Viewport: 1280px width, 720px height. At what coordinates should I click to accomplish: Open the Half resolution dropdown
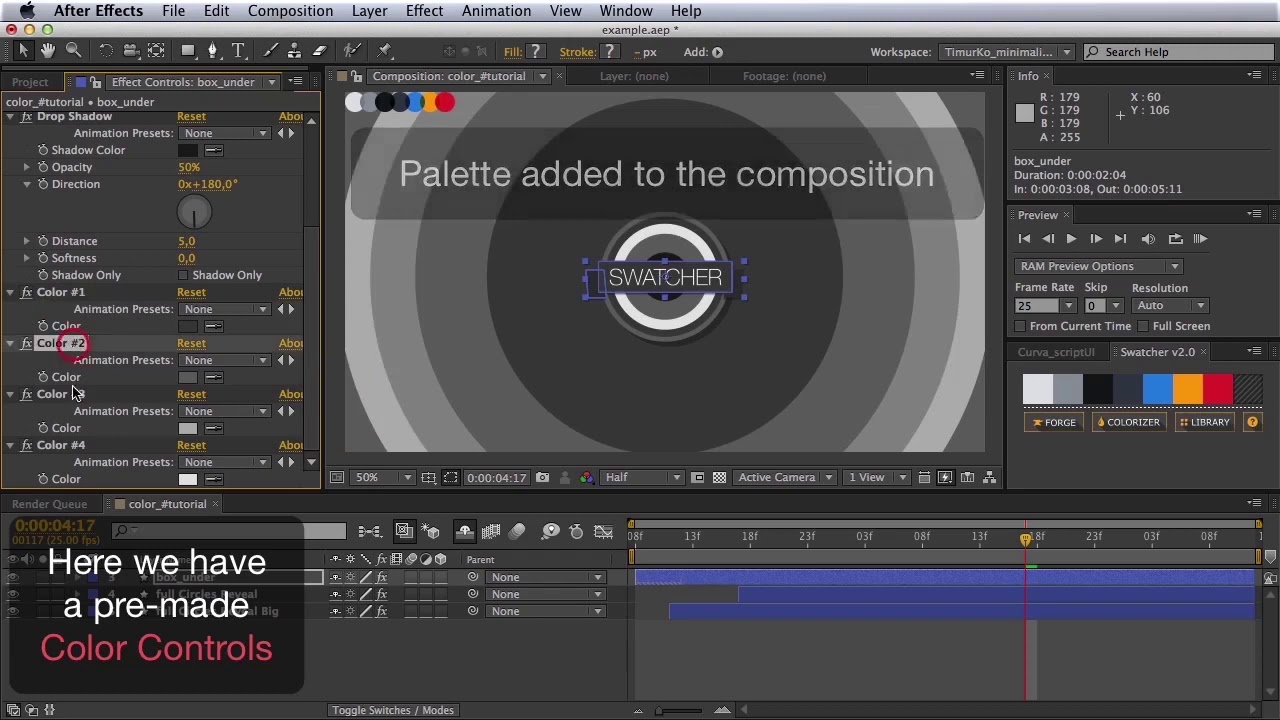coord(642,478)
